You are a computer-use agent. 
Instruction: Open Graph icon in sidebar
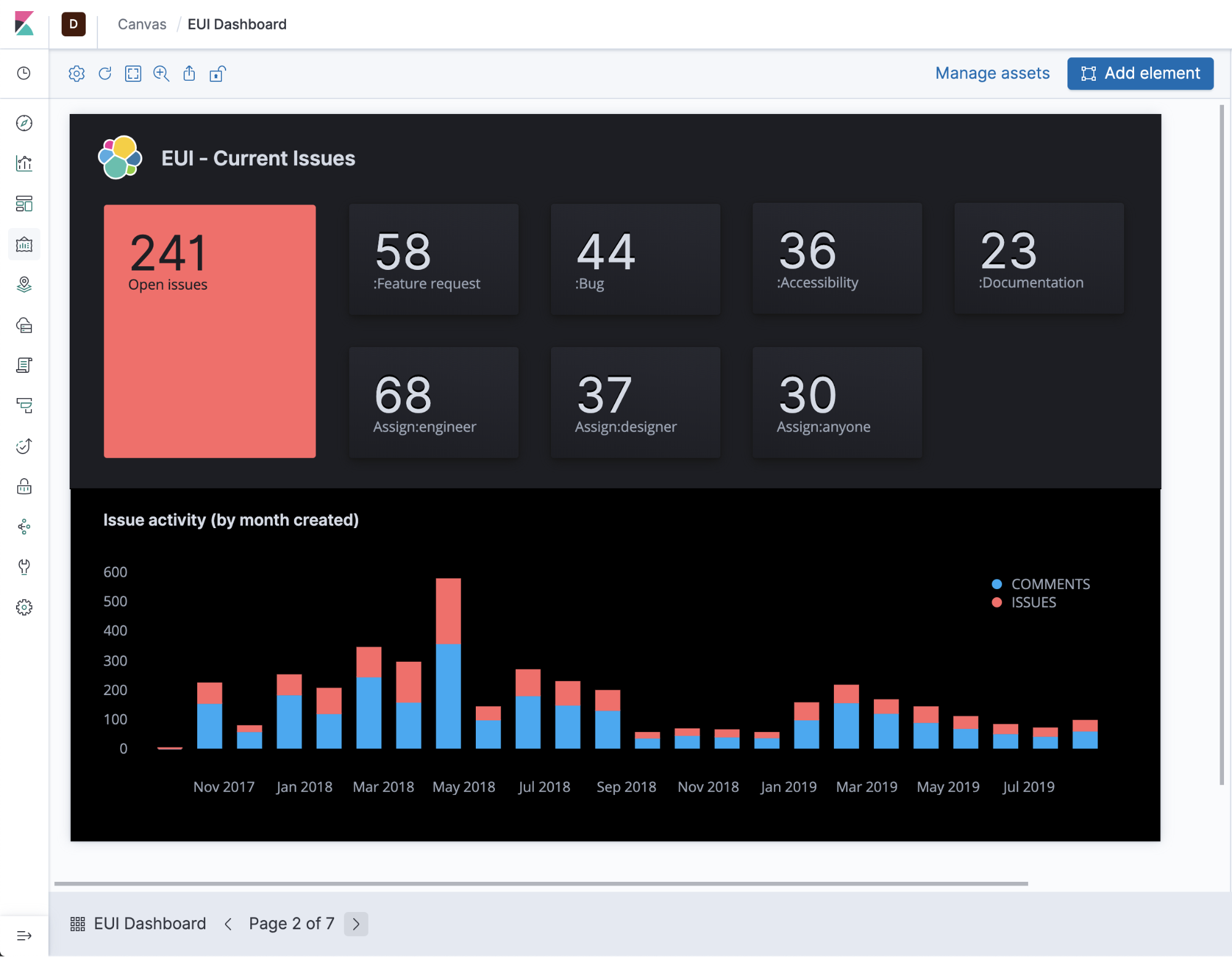(x=24, y=527)
